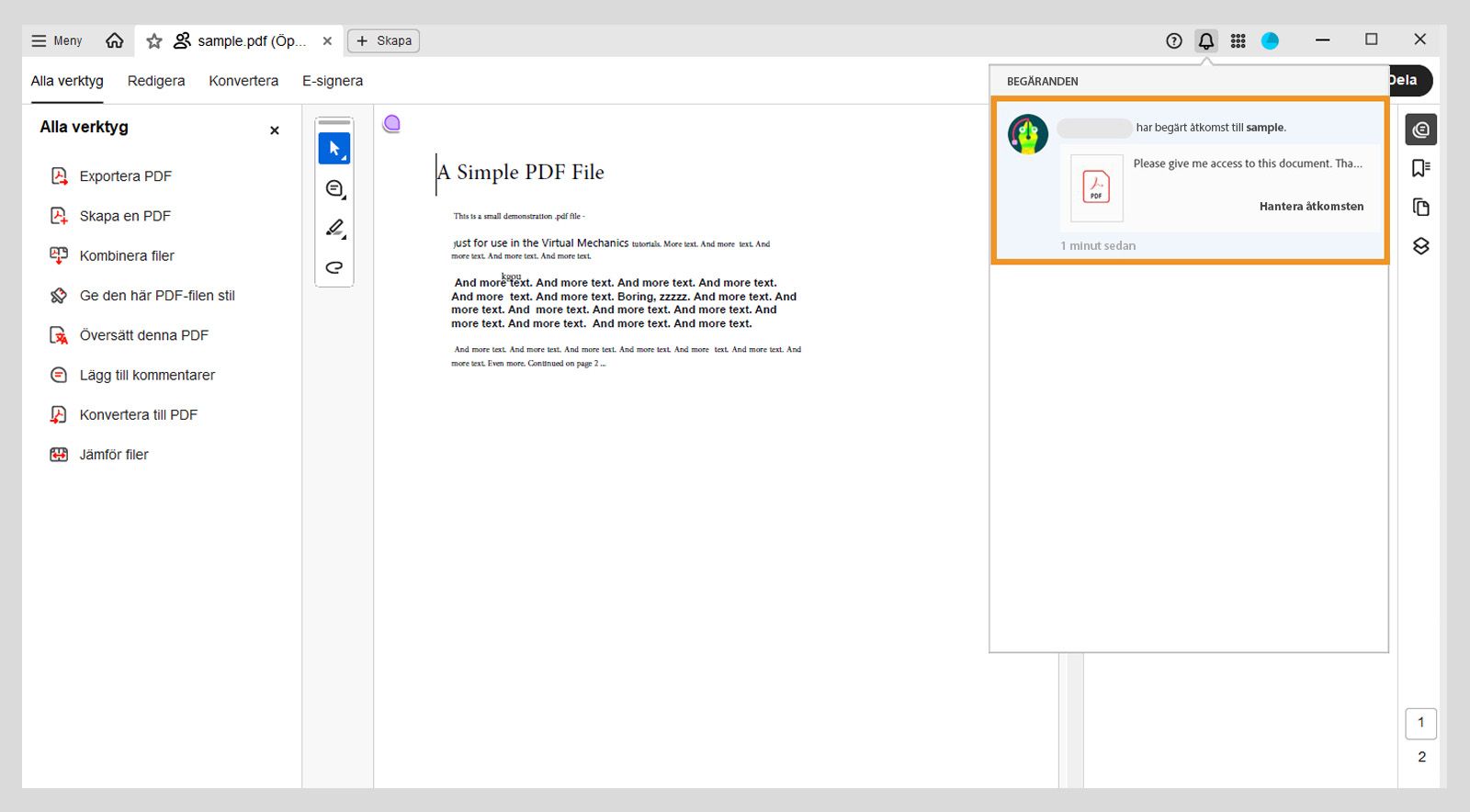Open the Meny hamburger menu
The image size is (1470, 812).
click(x=56, y=40)
